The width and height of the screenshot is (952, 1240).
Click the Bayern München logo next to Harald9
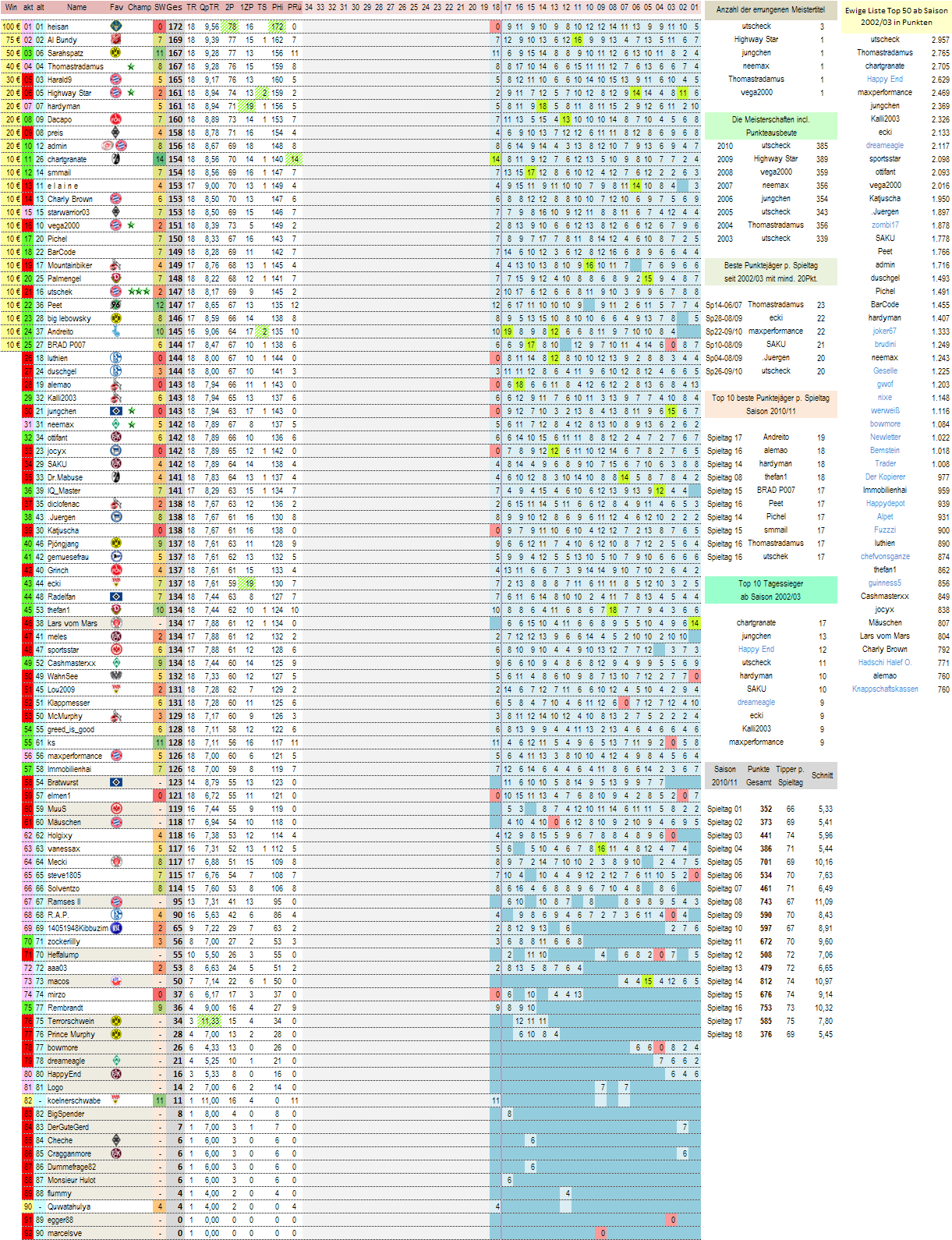click(115, 80)
